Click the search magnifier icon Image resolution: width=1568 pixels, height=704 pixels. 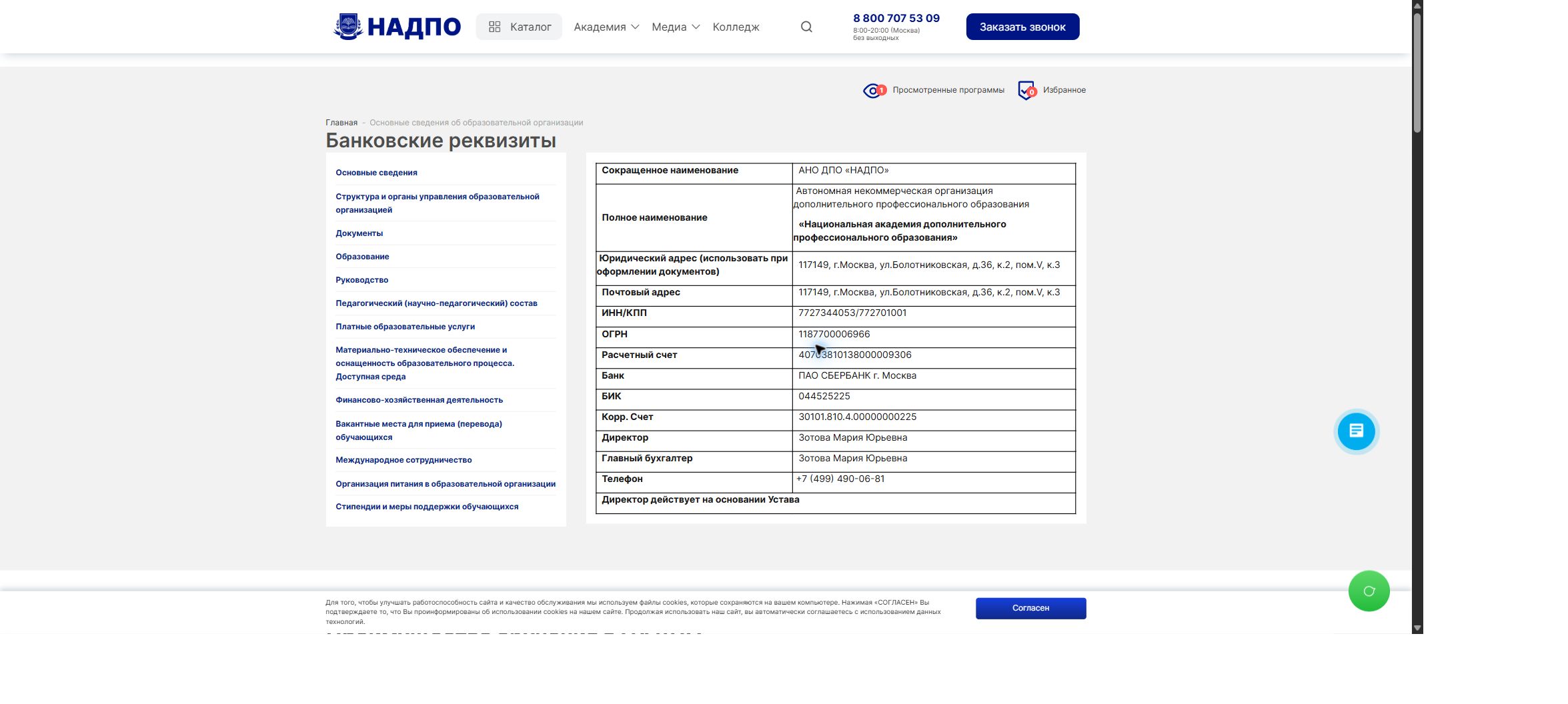click(806, 27)
